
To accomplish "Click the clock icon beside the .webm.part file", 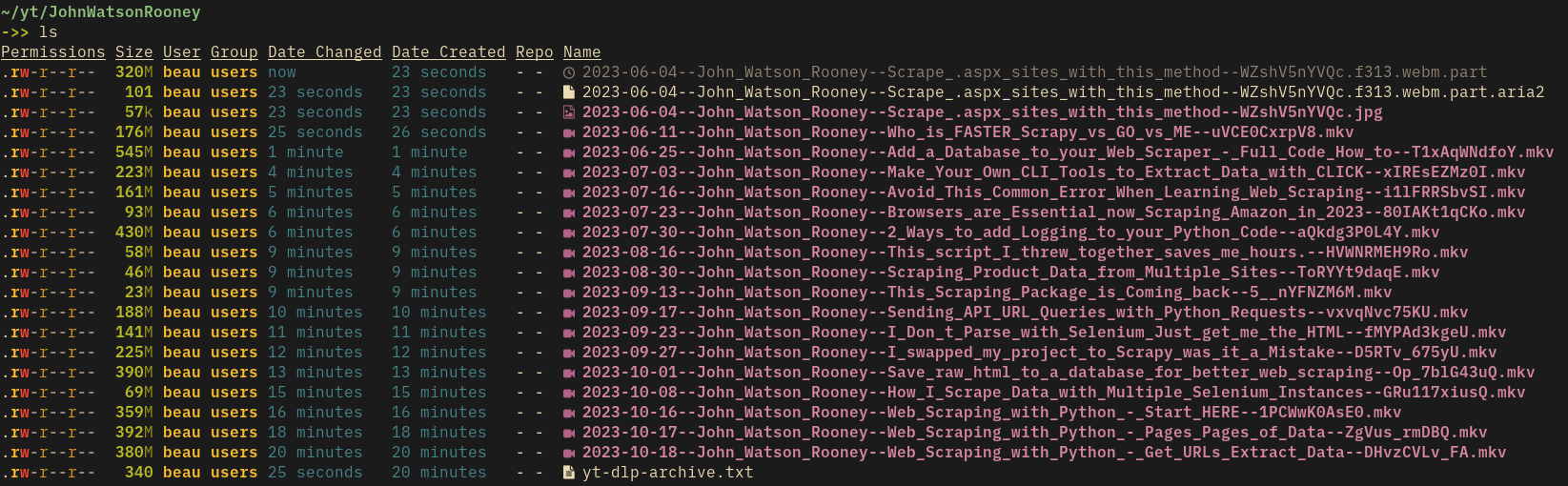I will click(x=569, y=72).
